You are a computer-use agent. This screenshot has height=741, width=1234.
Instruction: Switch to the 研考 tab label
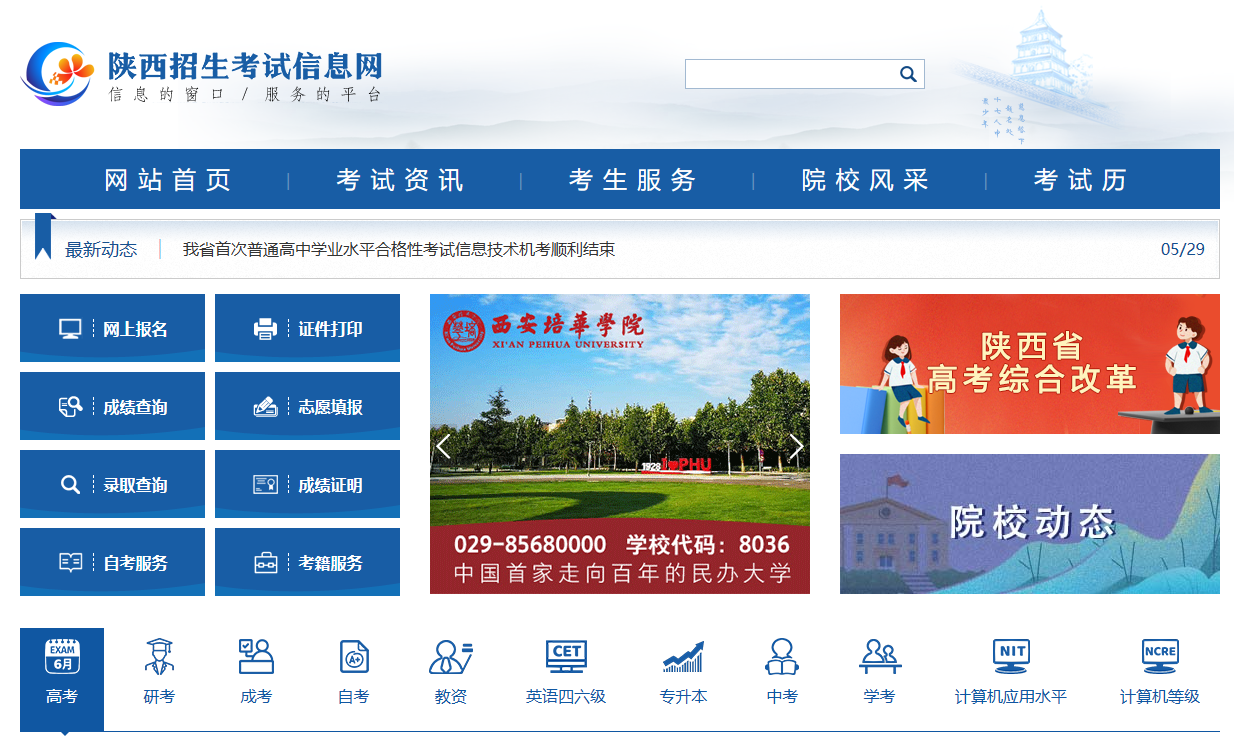pos(159,697)
